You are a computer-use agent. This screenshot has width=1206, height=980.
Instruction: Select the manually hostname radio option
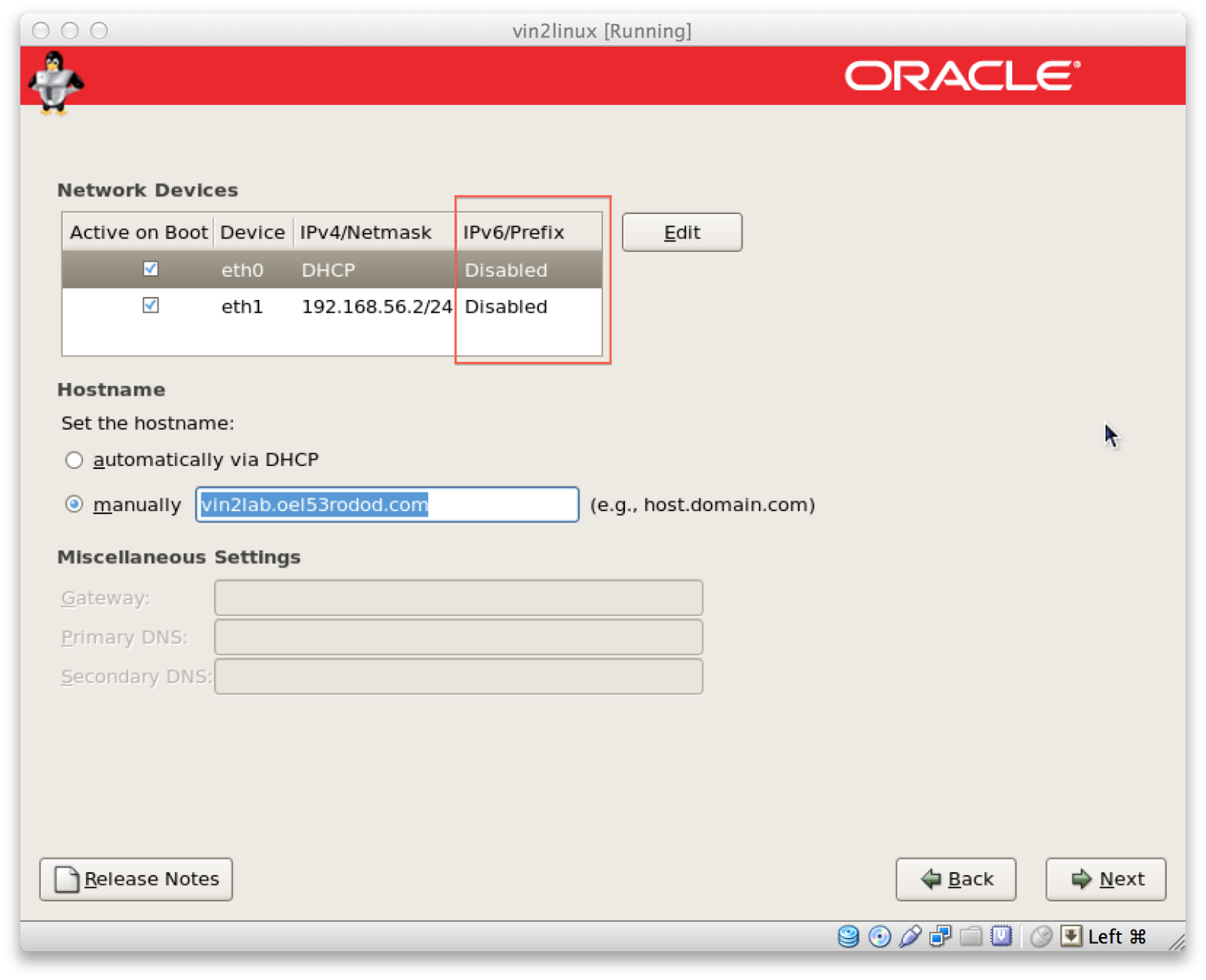[74, 504]
